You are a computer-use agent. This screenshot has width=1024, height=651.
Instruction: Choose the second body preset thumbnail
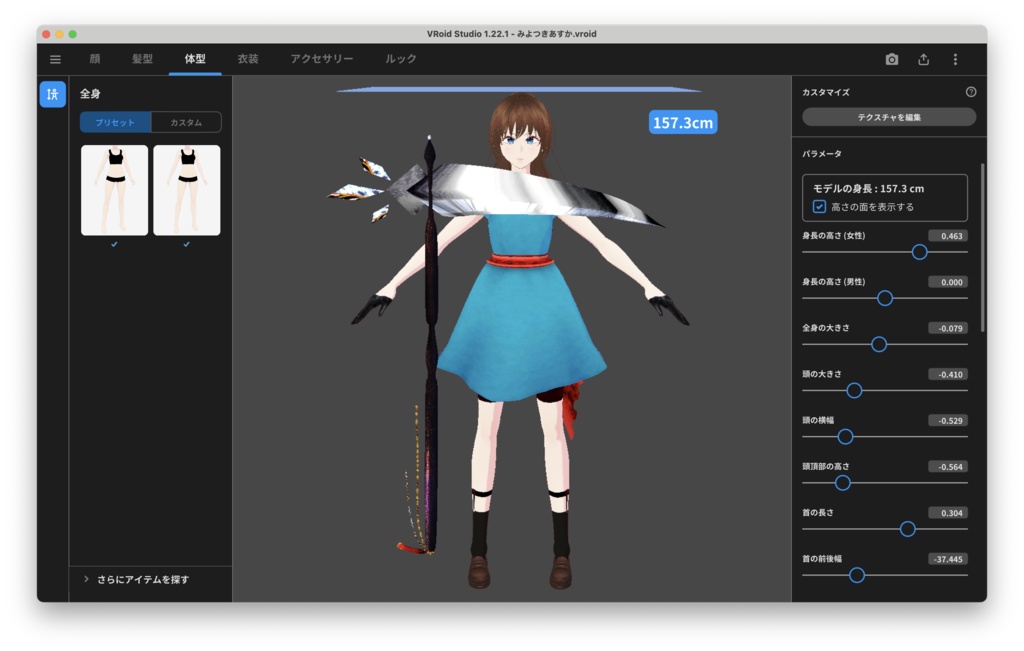187,190
